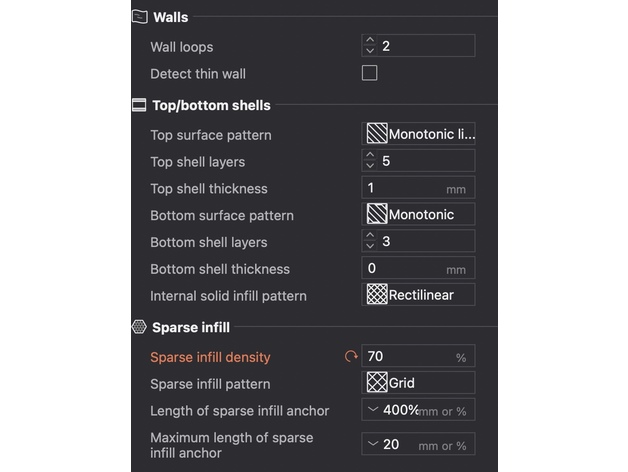
Task: Click the Monotonic line top pattern icon
Action: tap(376, 134)
